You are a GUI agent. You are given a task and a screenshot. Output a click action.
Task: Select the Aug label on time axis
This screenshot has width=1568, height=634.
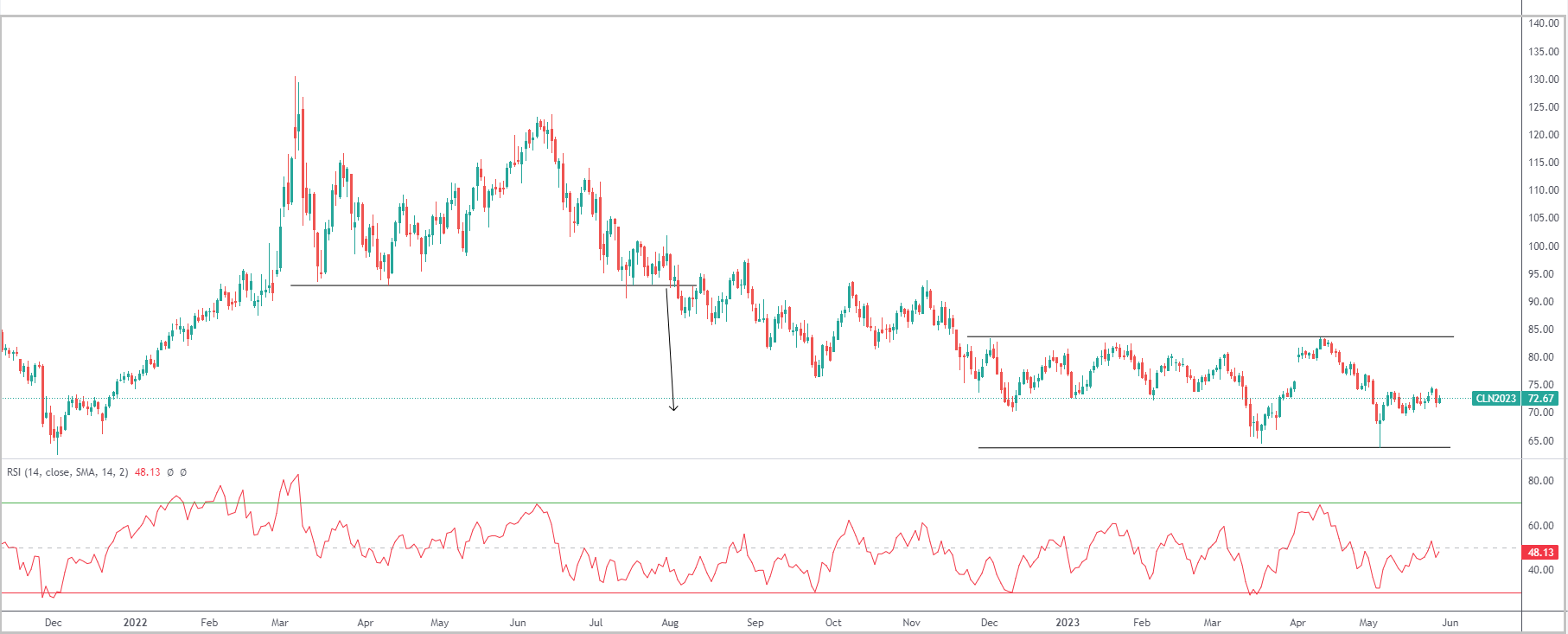[x=670, y=623]
